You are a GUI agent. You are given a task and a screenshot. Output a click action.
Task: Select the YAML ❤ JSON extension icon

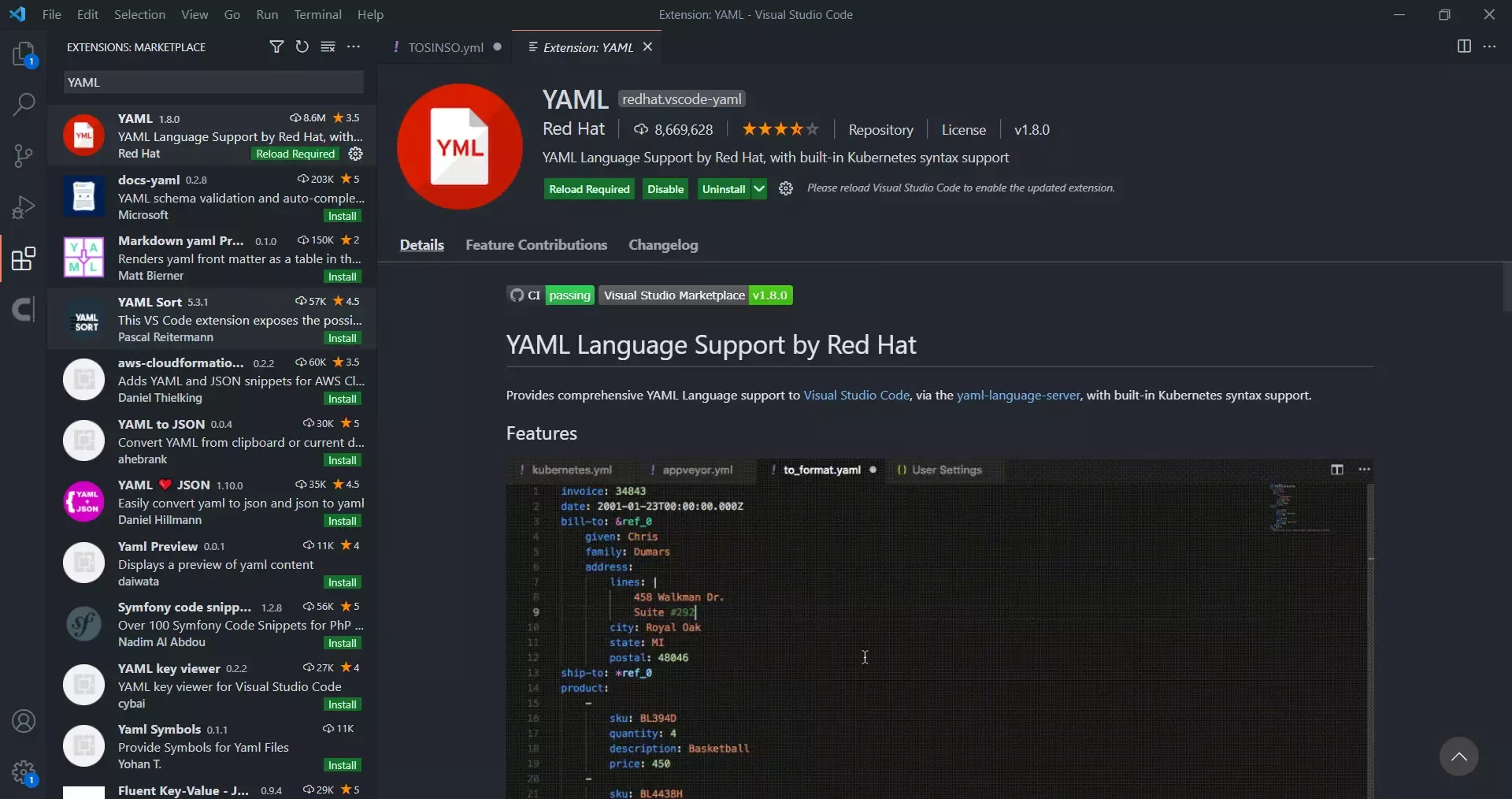pyautogui.click(x=83, y=502)
